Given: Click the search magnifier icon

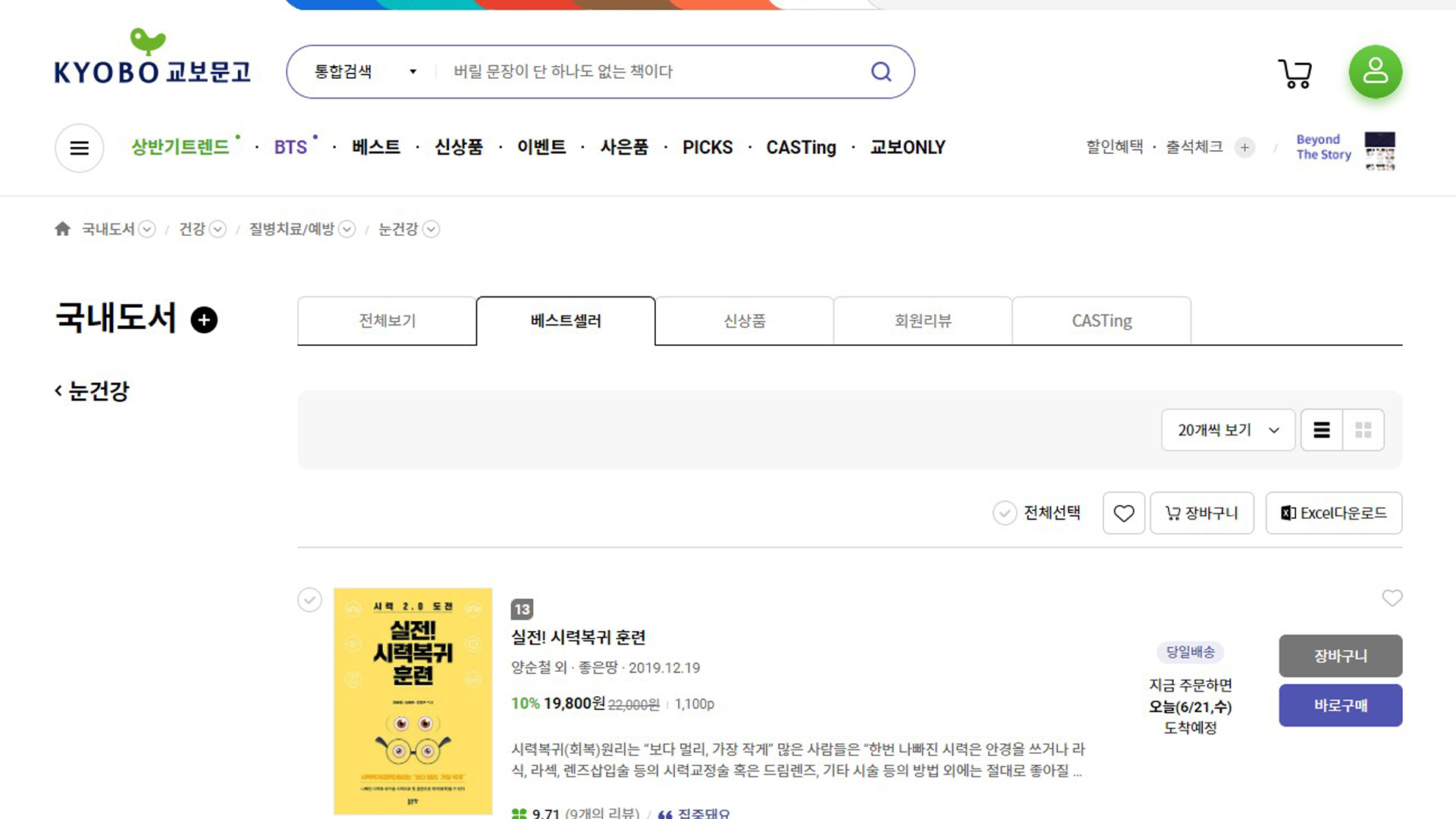Looking at the screenshot, I should coord(880,71).
